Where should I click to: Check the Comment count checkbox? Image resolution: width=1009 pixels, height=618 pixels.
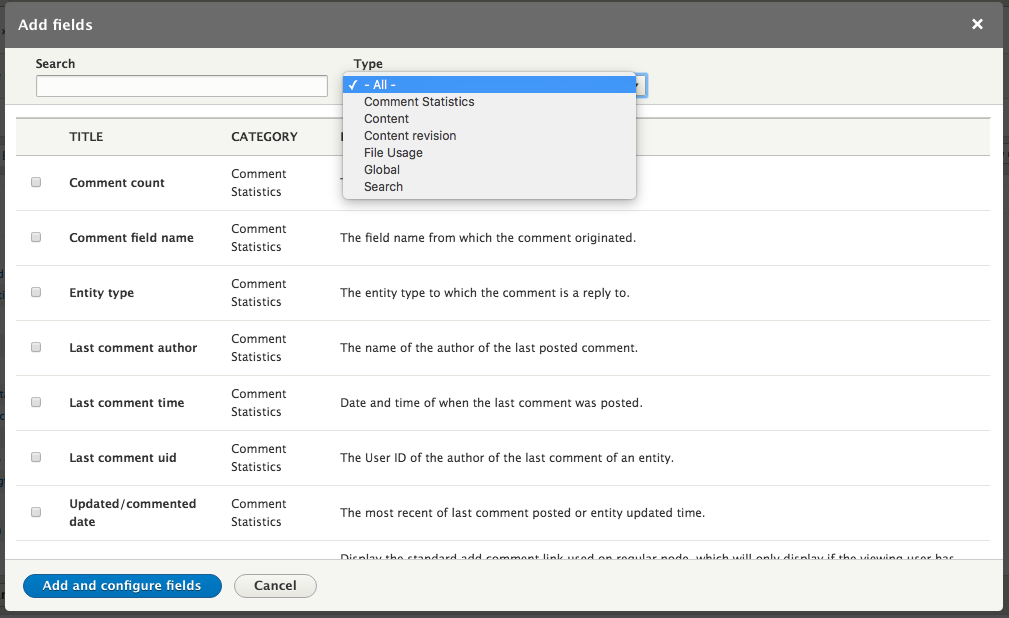(36, 183)
